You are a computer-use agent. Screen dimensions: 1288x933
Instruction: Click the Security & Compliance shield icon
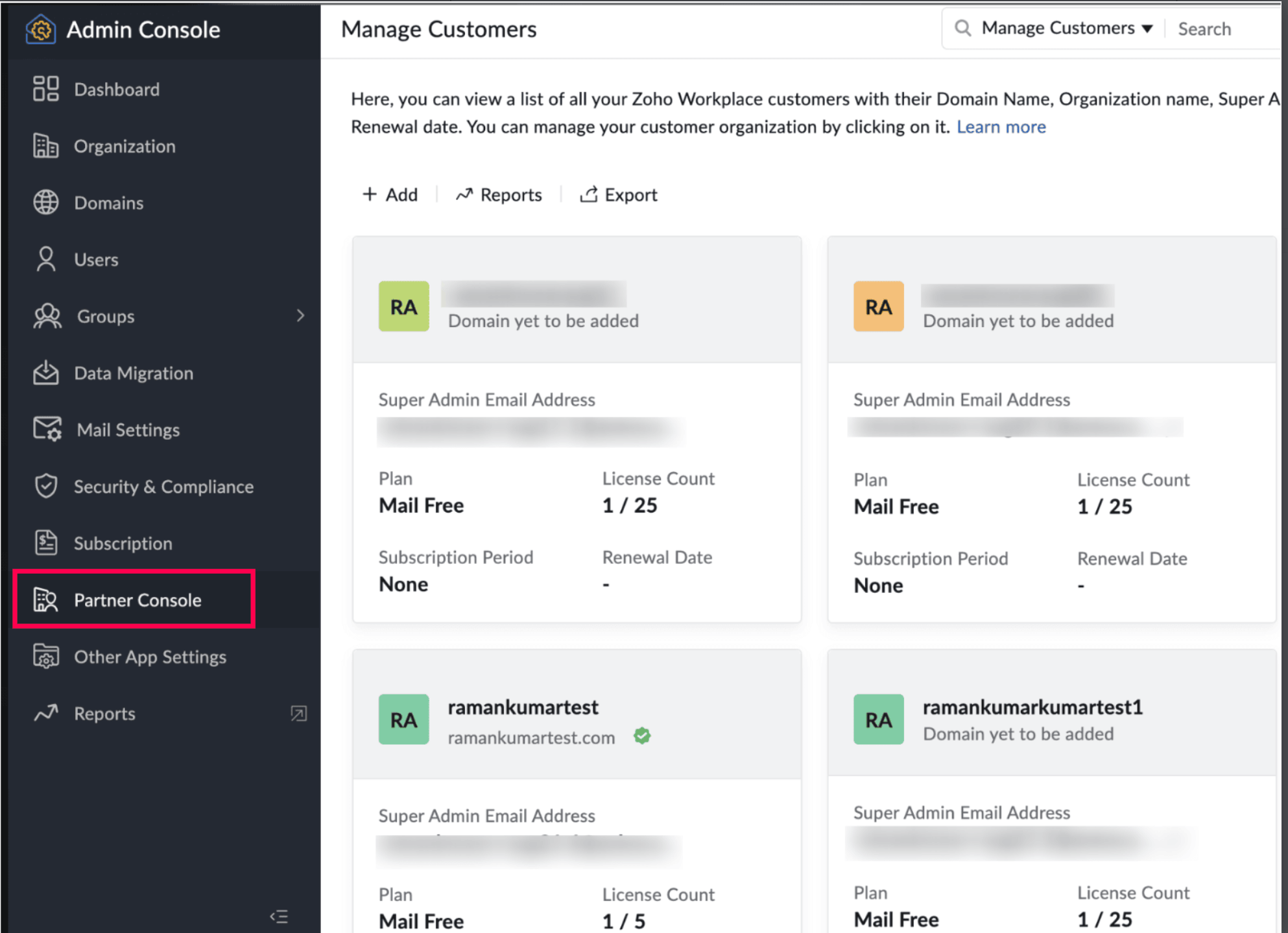(x=46, y=486)
